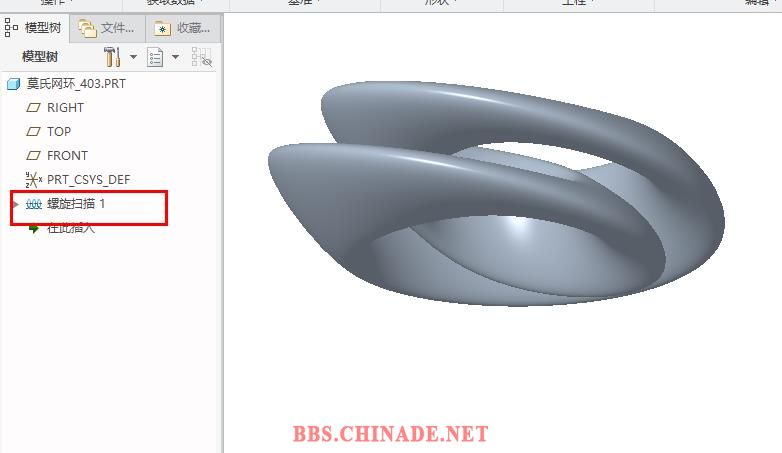782x453 pixels.
Task: Open the 文件... folder browser tab
Action: (106, 28)
